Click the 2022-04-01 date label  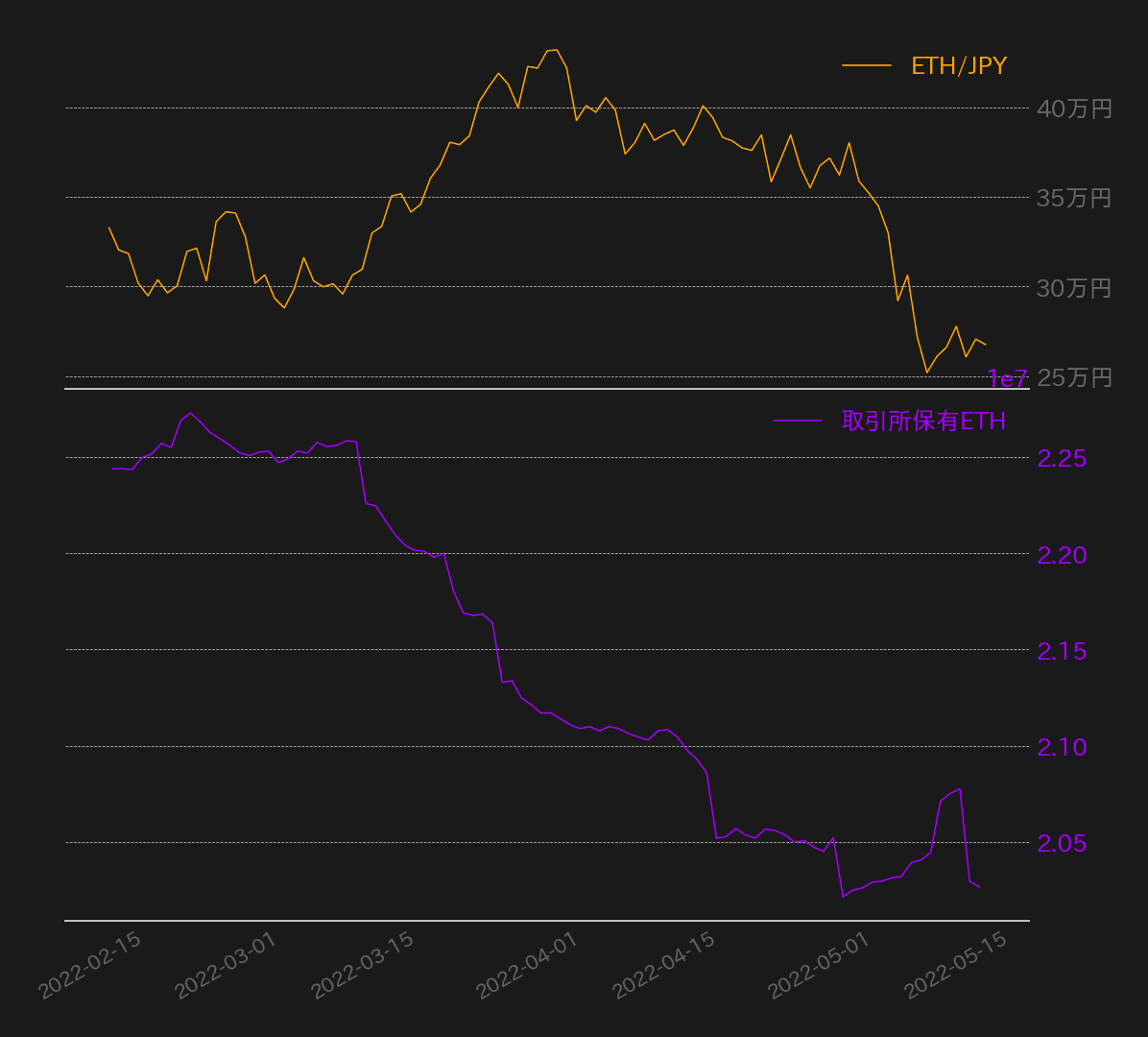[x=527, y=965]
